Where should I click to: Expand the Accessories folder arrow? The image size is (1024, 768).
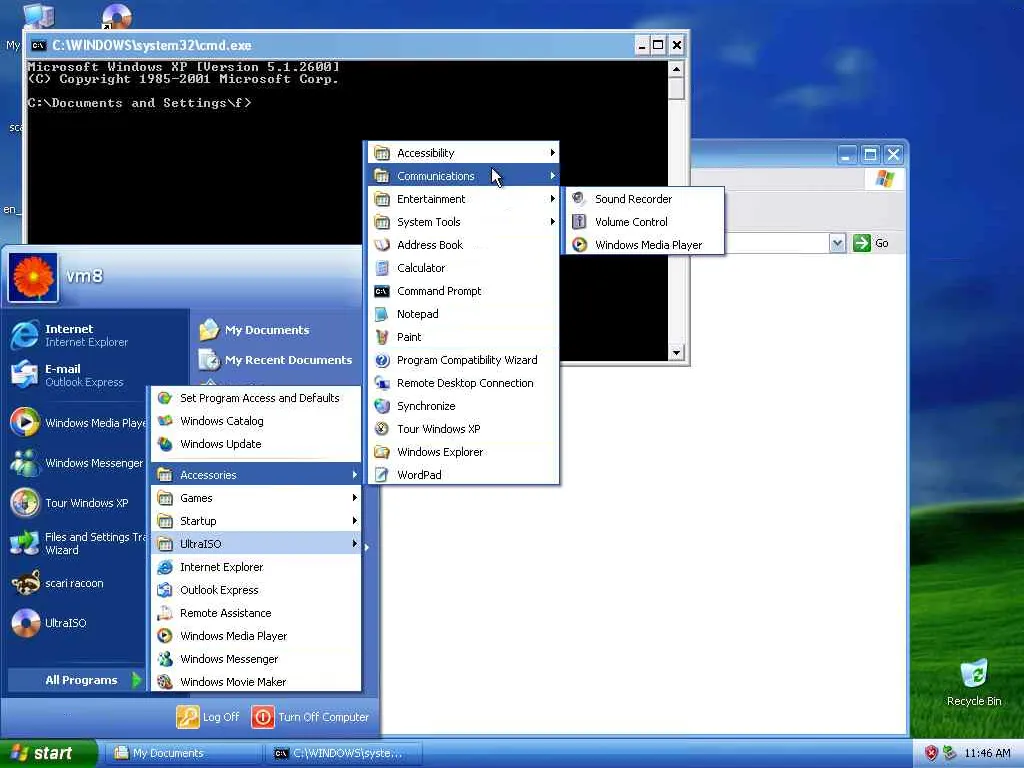355,475
